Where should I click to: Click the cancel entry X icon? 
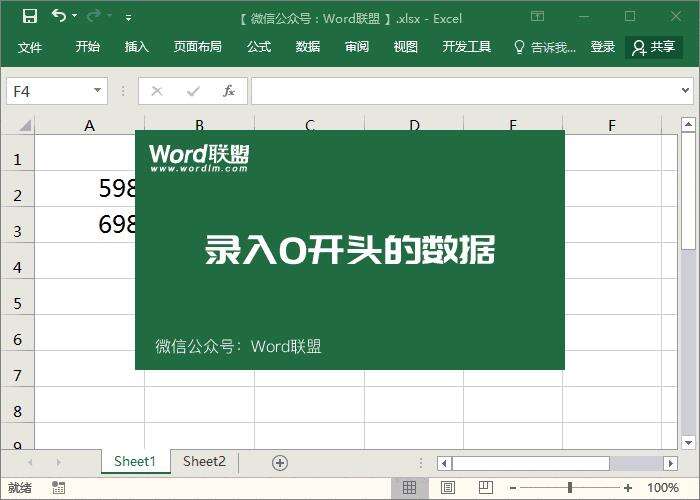click(x=157, y=91)
